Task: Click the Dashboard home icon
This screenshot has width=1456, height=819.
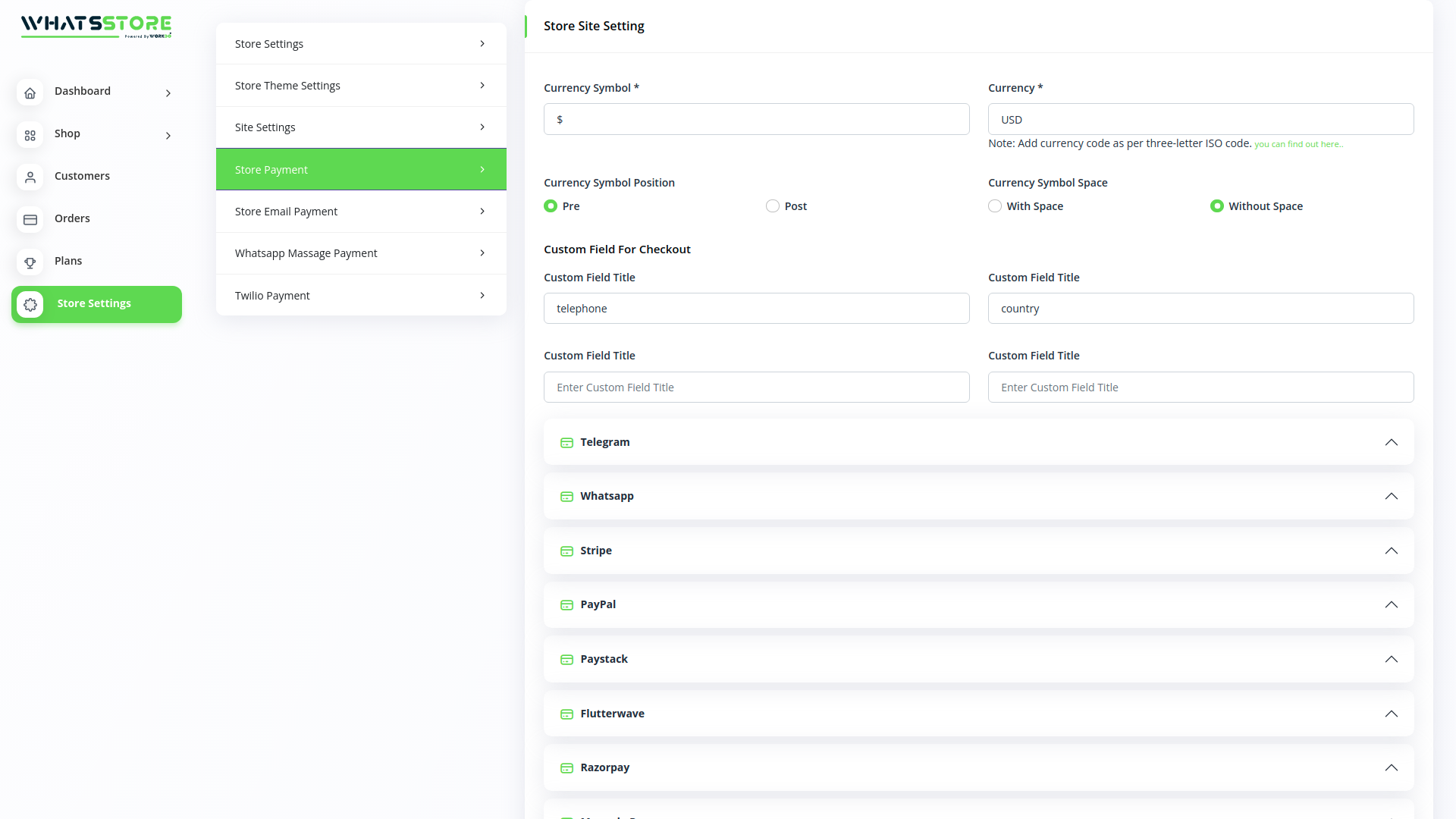Action: click(30, 93)
